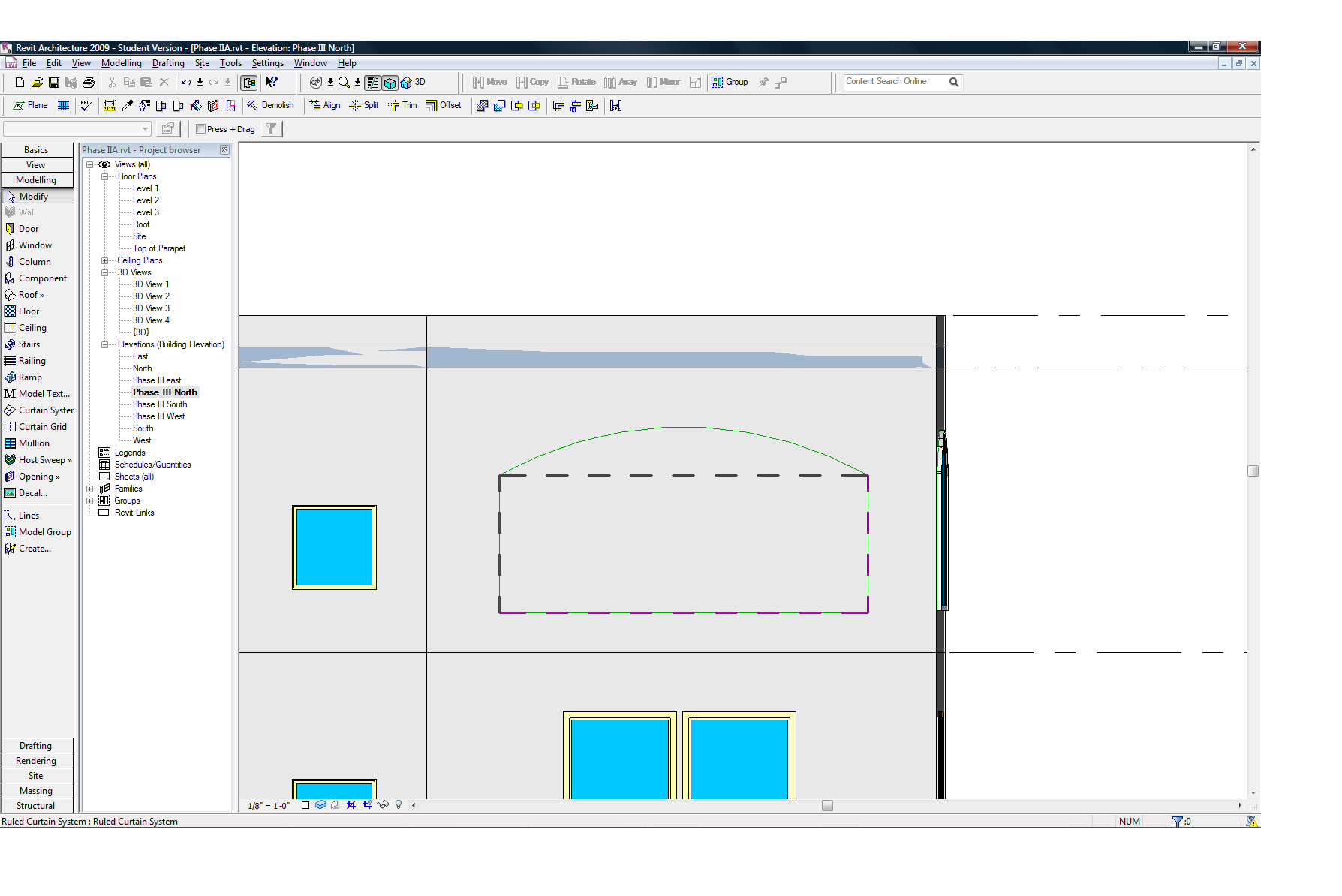
Task: Expand the Ceiling Plans node
Action: point(104,260)
